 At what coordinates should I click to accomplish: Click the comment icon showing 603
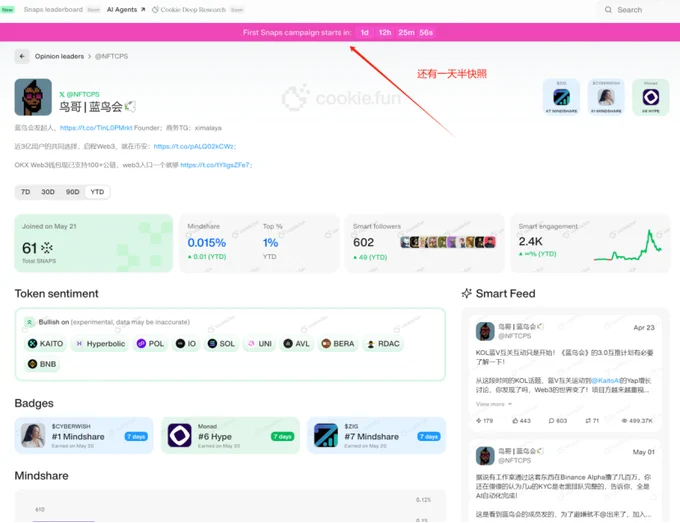551,421
